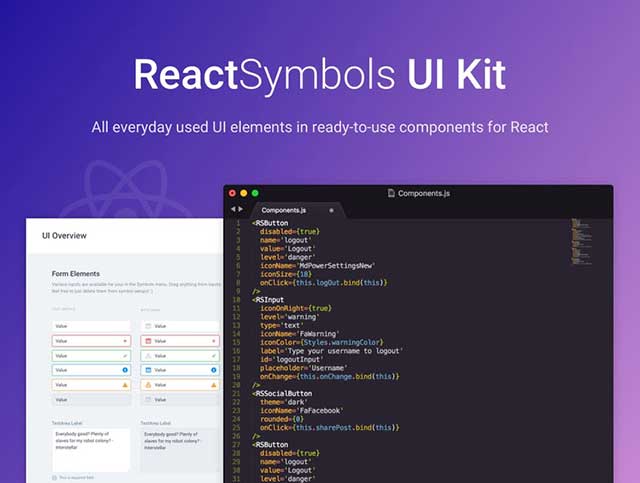The image size is (640, 483).
Task: Click the 'Form Elements' heading
Action: tap(76, 274)
